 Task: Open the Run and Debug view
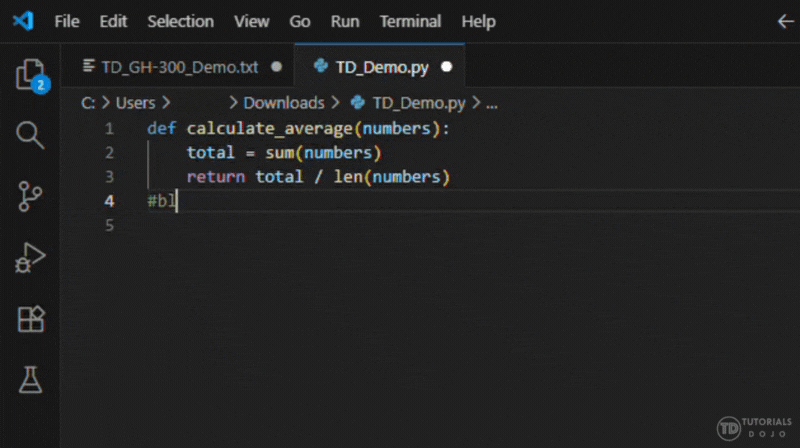point(30,258)
